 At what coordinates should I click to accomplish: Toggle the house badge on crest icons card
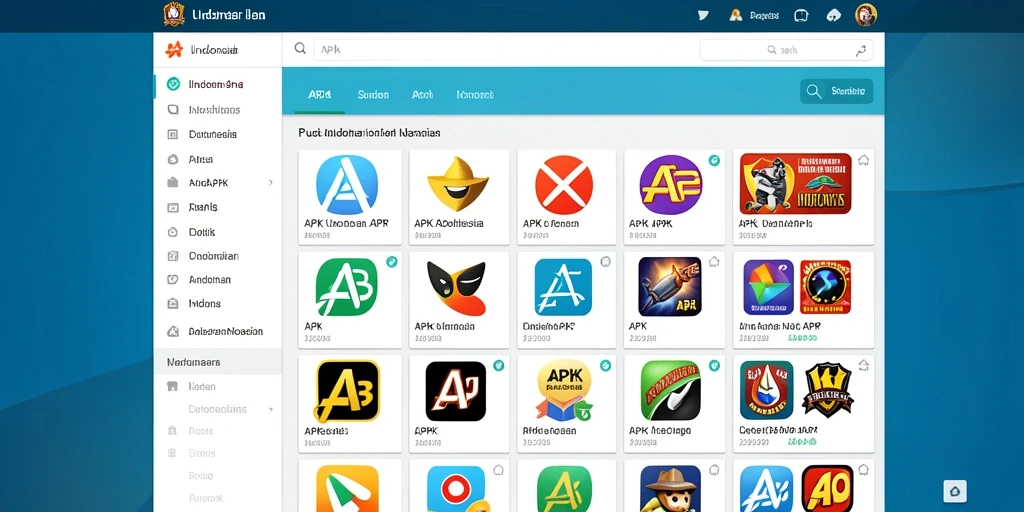[863, 365]
